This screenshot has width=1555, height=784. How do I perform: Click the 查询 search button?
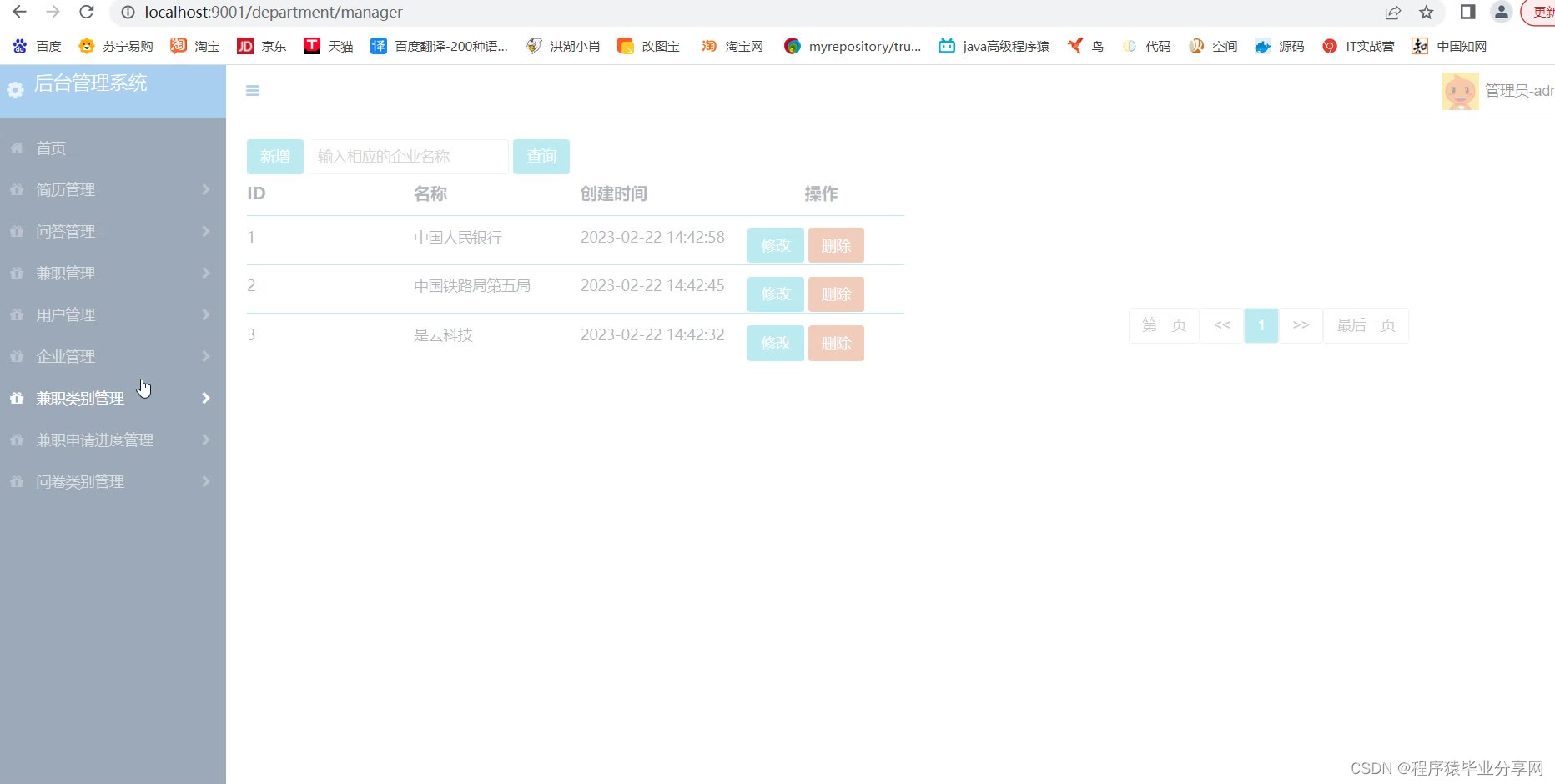click(x=541, y=157)
